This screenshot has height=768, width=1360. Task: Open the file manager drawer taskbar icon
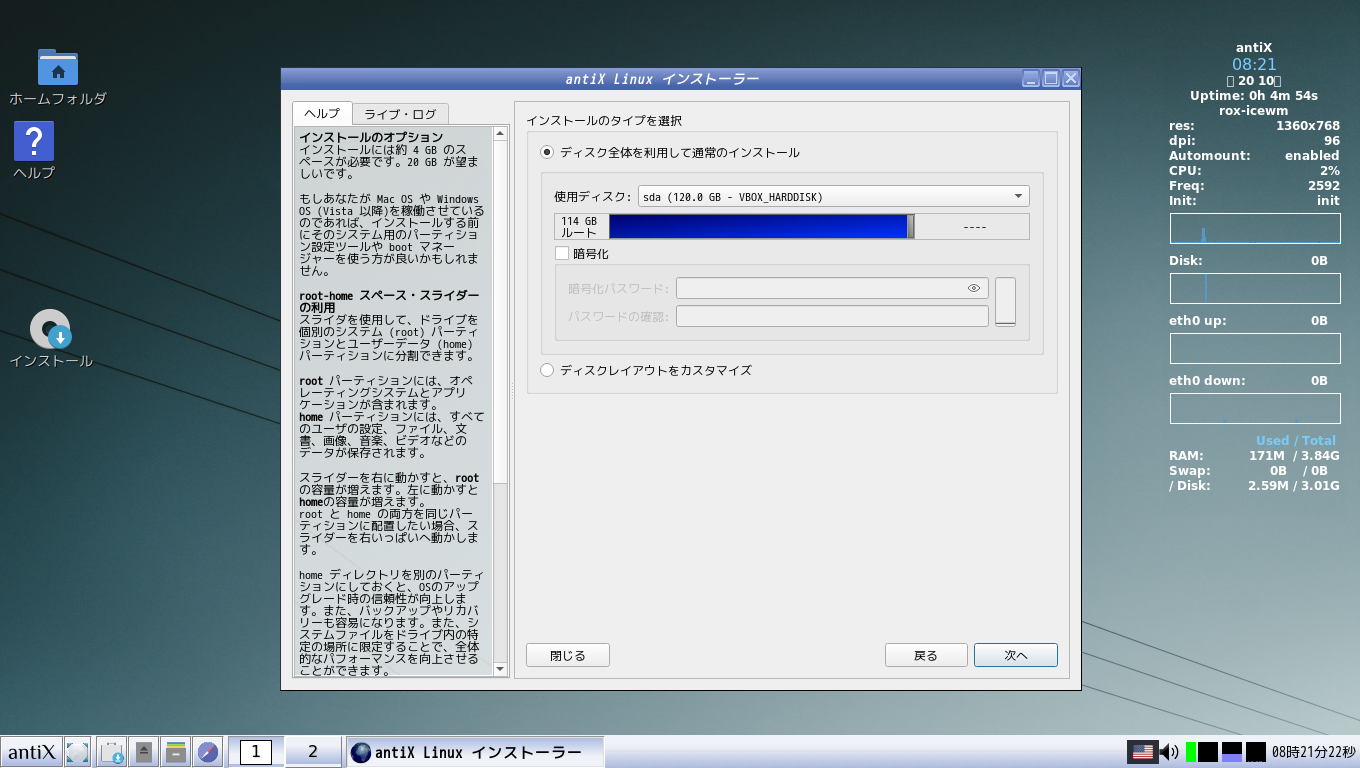point(176,752)
